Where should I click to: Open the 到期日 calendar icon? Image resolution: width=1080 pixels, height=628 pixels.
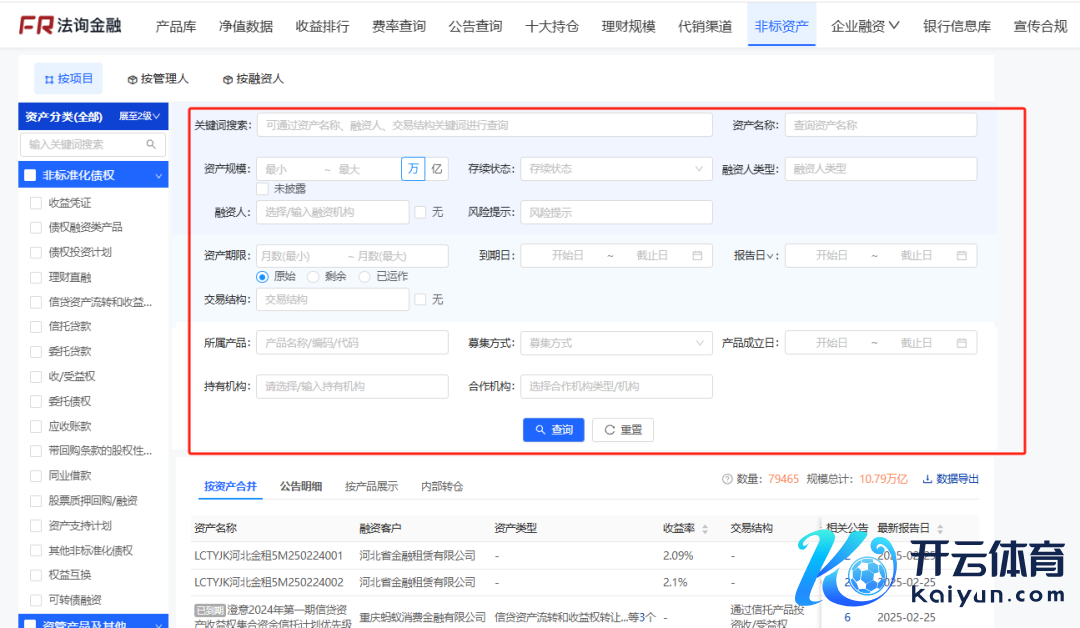[698, 256]
